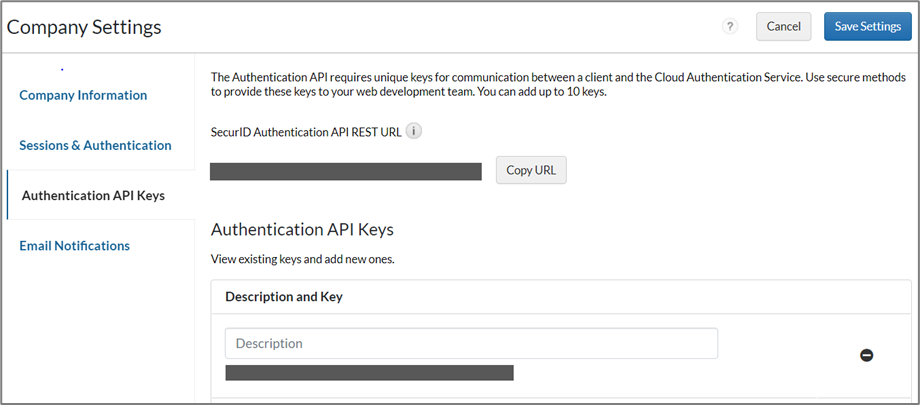Image resolution: width=920 pixels, height=405 pixels.
Task: Remove the API key with minus icon
Action: 867,355
